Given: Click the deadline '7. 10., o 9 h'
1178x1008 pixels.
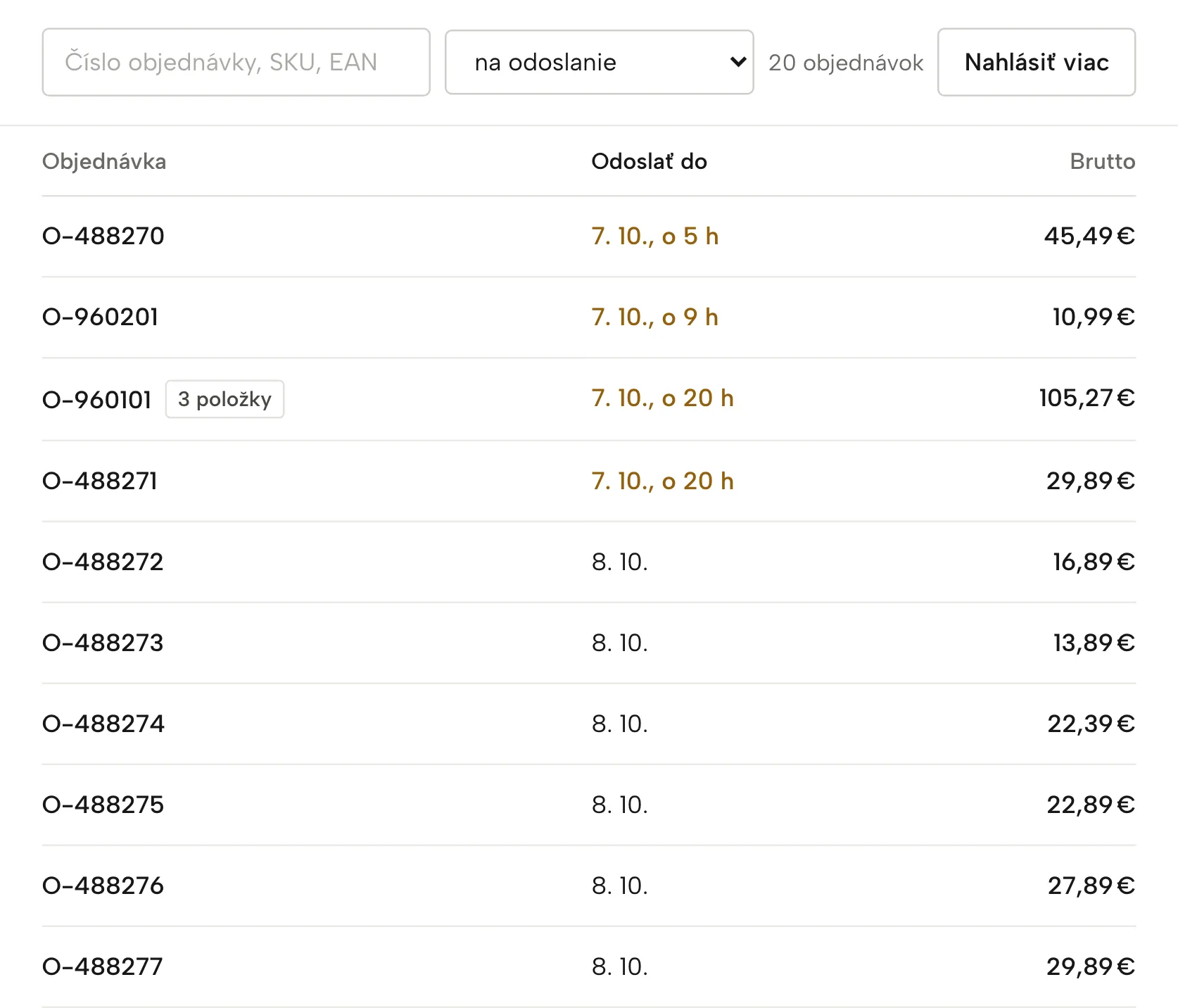Looking at the screenshot, I should 655,317.
